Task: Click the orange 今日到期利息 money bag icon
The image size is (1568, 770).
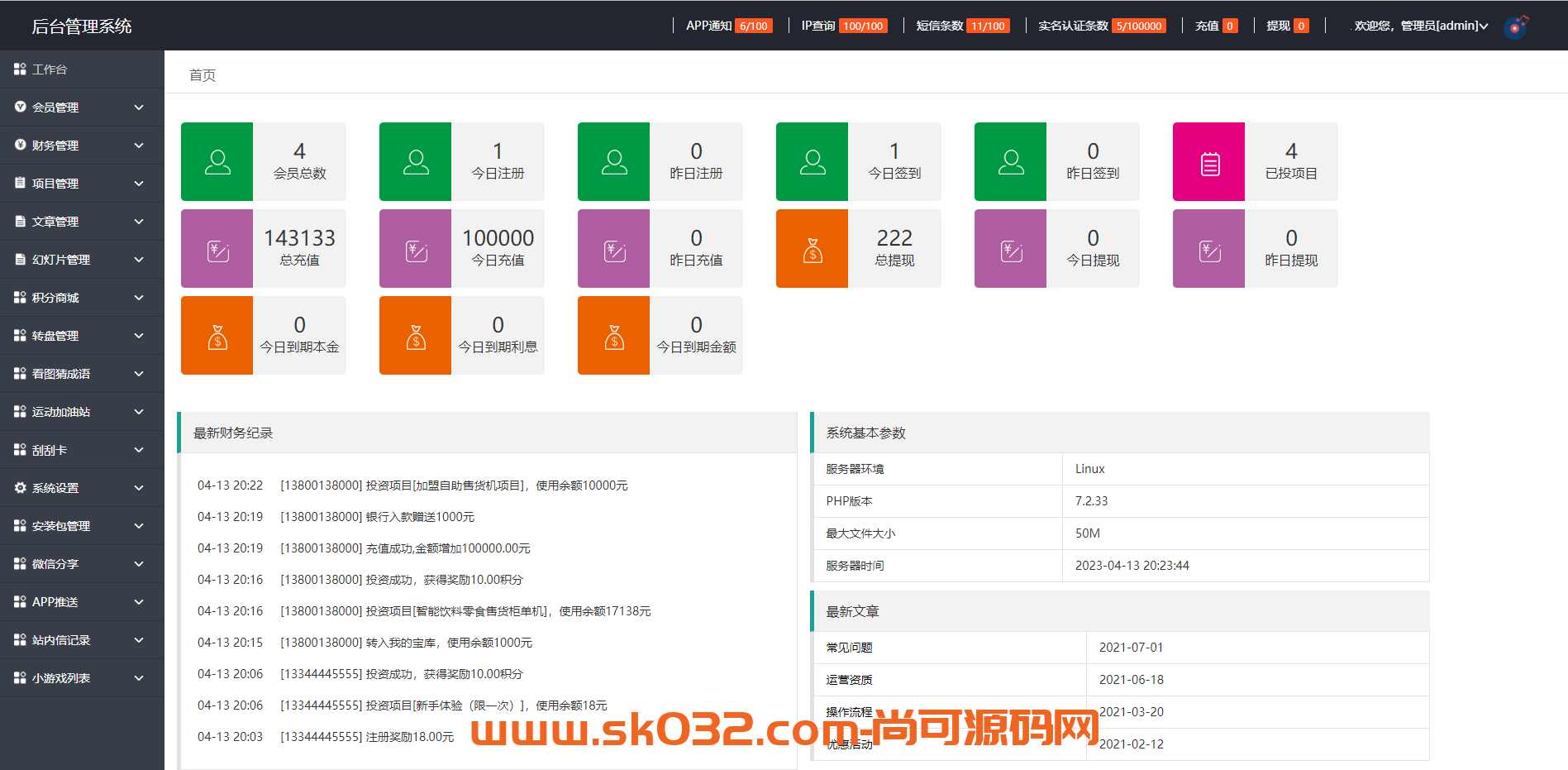Action: coord(416,336)
